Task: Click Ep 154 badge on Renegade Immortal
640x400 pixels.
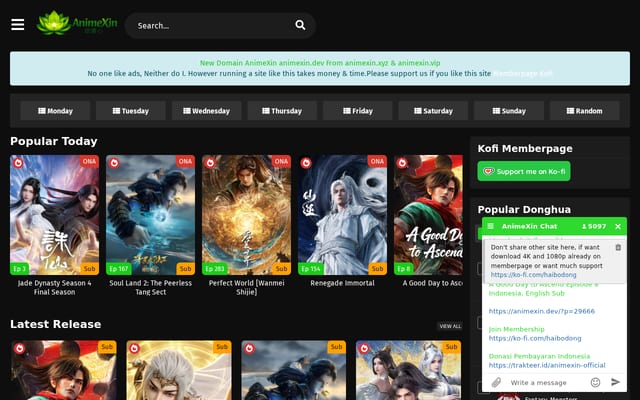Action: click(x=311, y=269)
